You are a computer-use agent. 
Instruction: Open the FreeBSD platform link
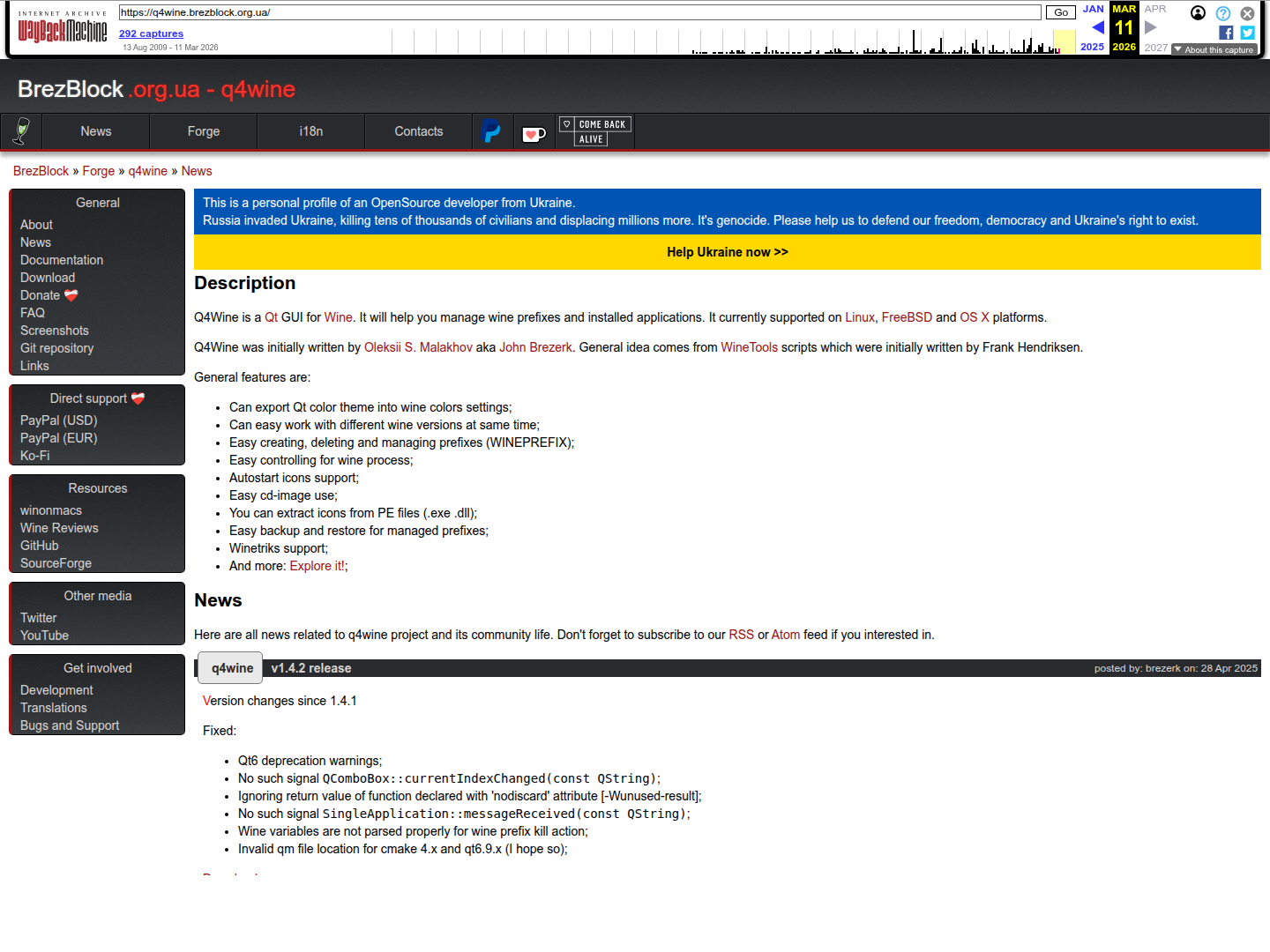pos(907,317)
